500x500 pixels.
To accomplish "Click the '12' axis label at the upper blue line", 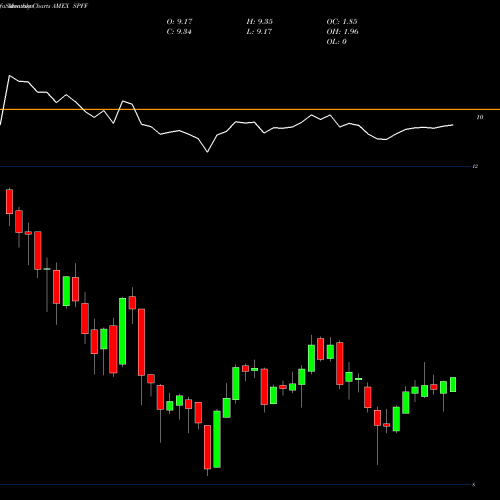I will [x=475, y=166].
